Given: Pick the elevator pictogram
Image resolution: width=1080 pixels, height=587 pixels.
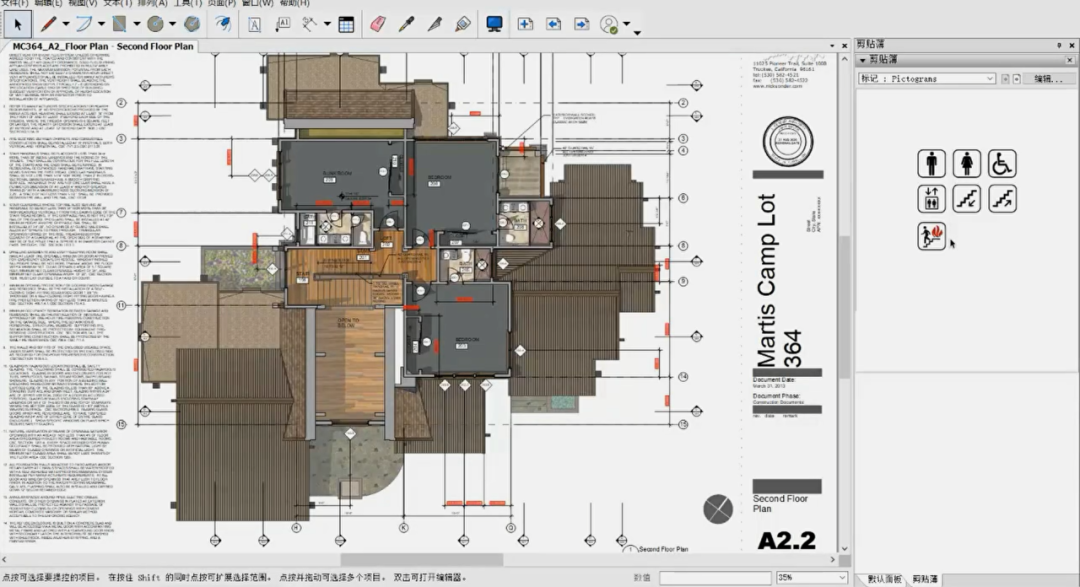Looking at the screenshot, I should 931,199.
